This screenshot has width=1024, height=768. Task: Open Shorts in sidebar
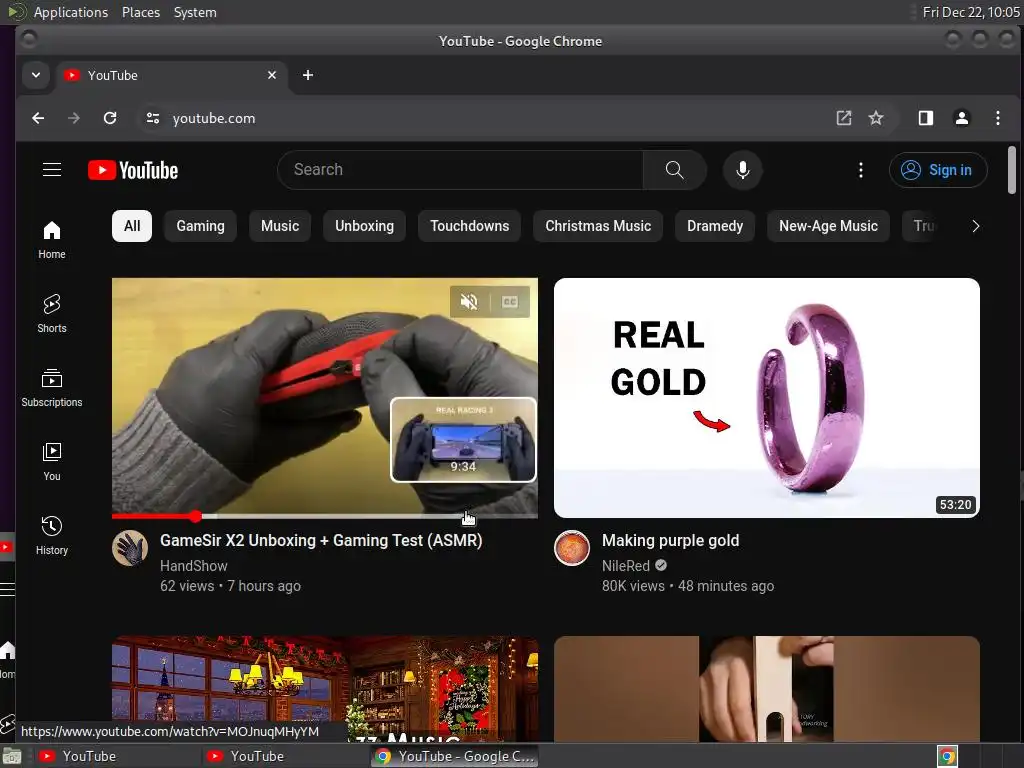pyautogui.click(x=52, y=314)
